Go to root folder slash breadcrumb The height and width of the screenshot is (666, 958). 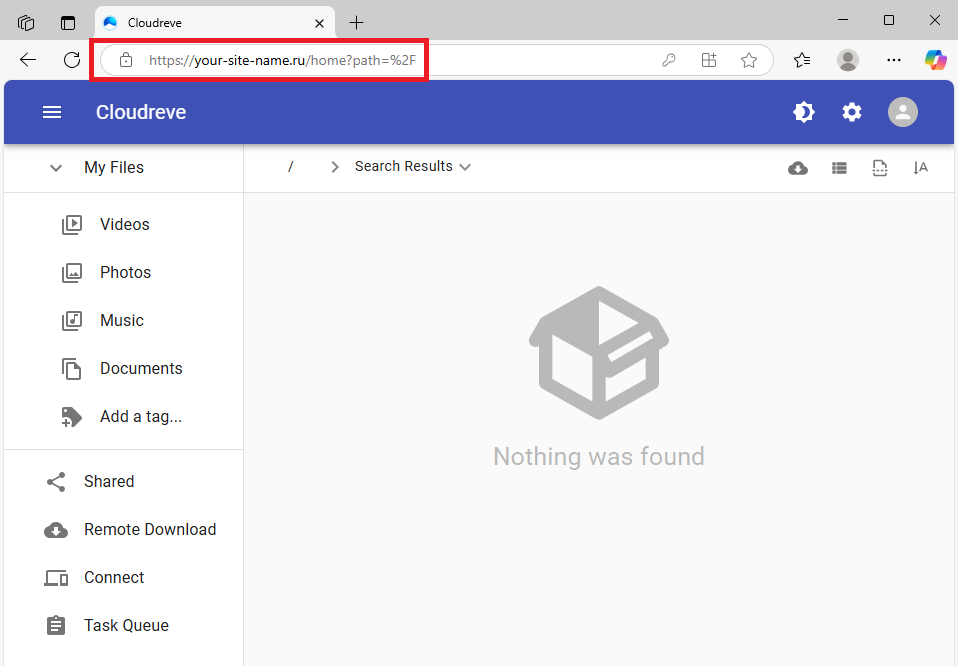coord(291,166)
